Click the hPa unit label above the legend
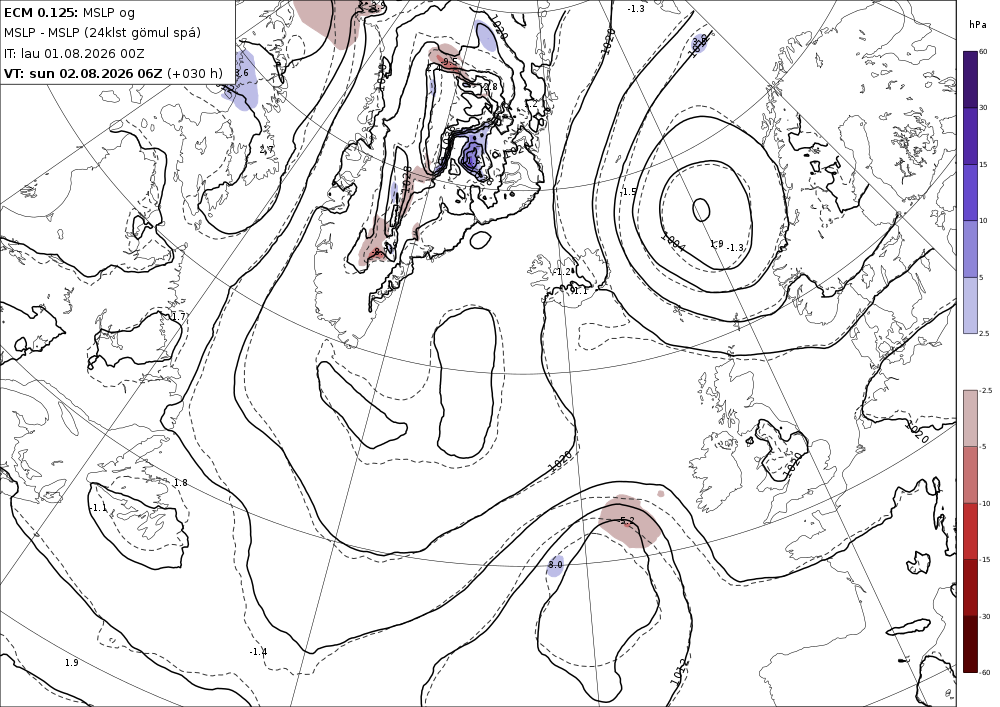Screen dimensions: 1000x707 coord(976,25)
